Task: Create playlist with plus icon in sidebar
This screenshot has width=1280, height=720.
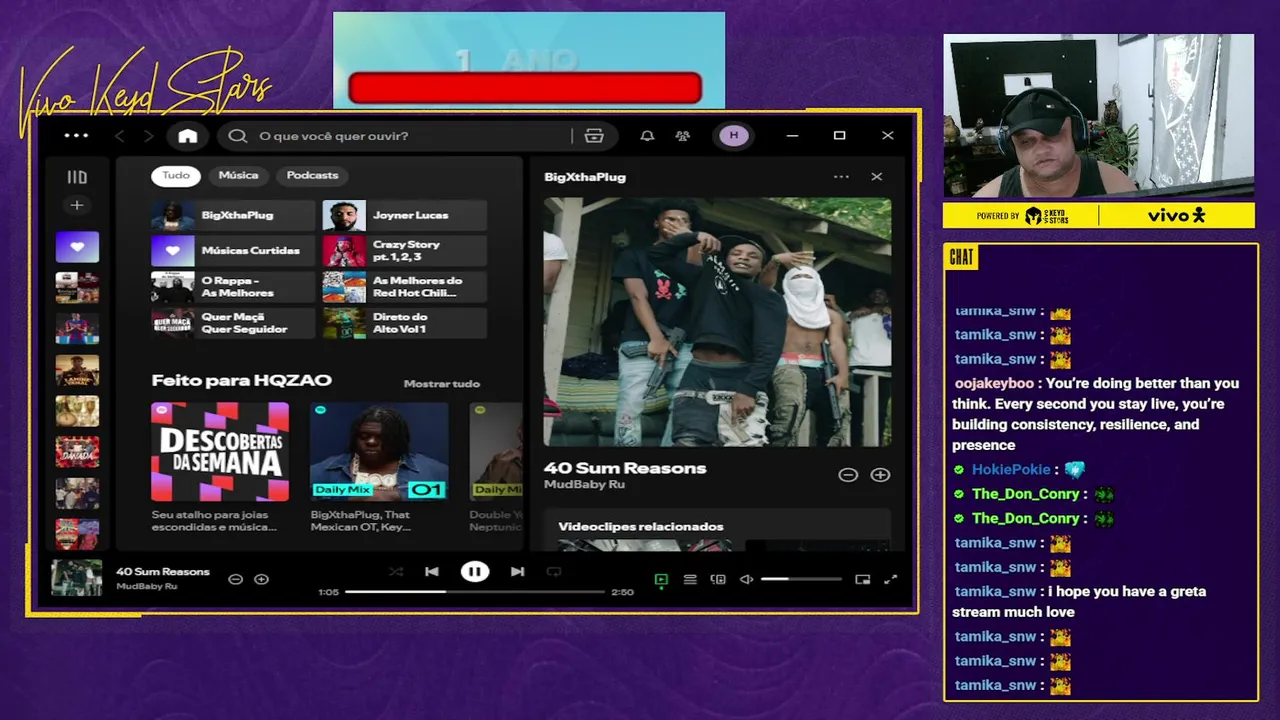Action: (x=76, y=205)
